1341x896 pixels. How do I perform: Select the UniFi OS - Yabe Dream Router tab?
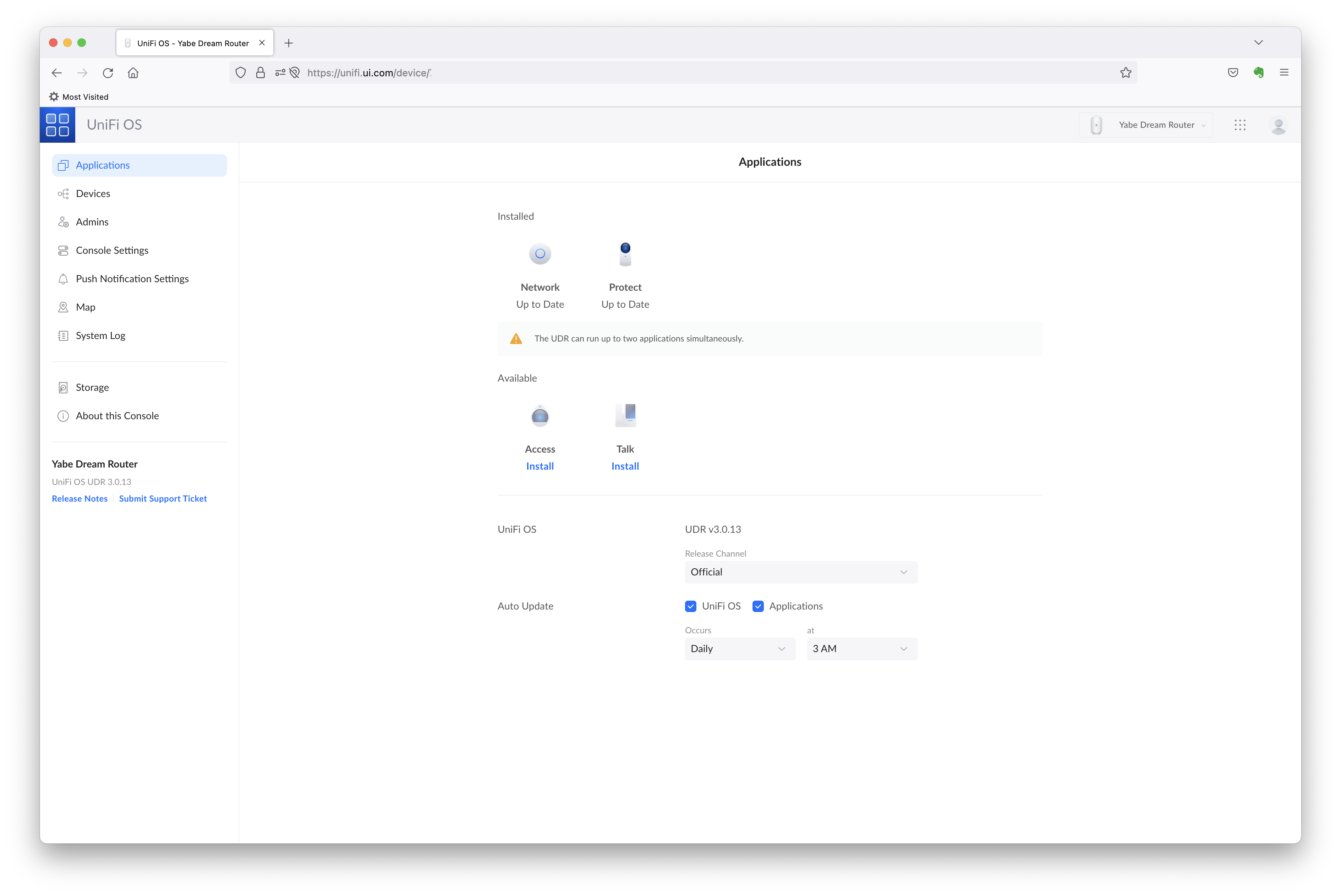tap(194, 43)
